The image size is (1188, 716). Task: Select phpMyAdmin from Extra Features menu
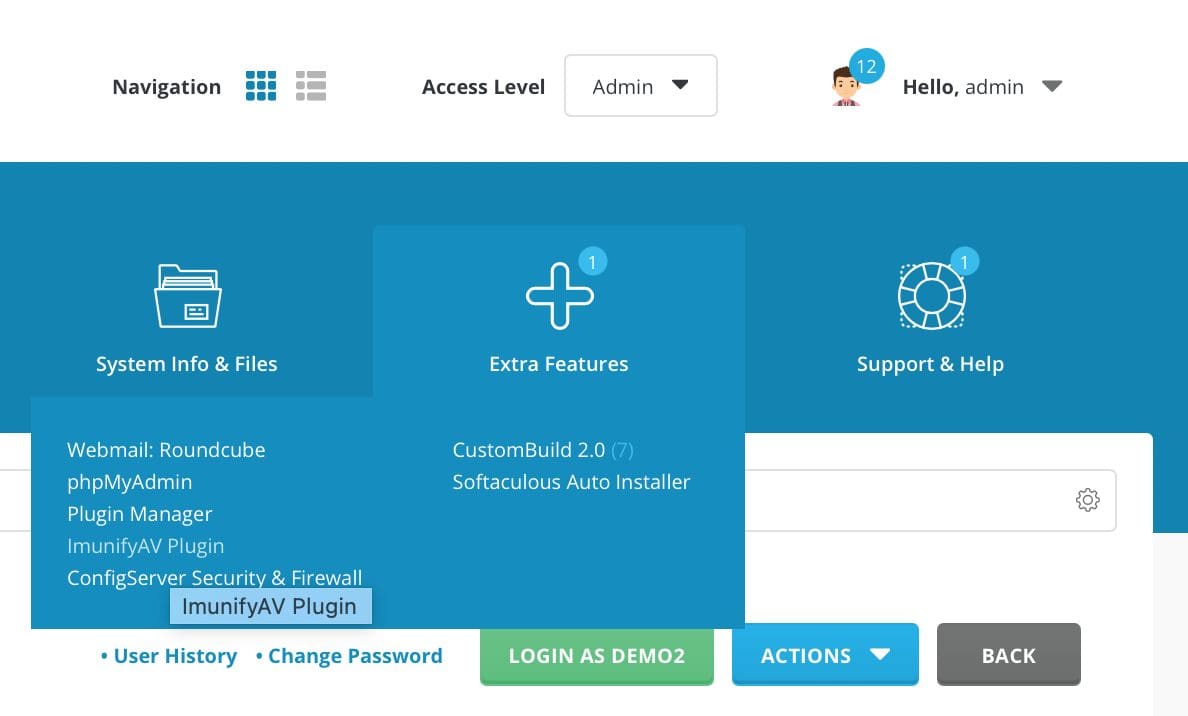pyautogui.click(x=129, y=482)
